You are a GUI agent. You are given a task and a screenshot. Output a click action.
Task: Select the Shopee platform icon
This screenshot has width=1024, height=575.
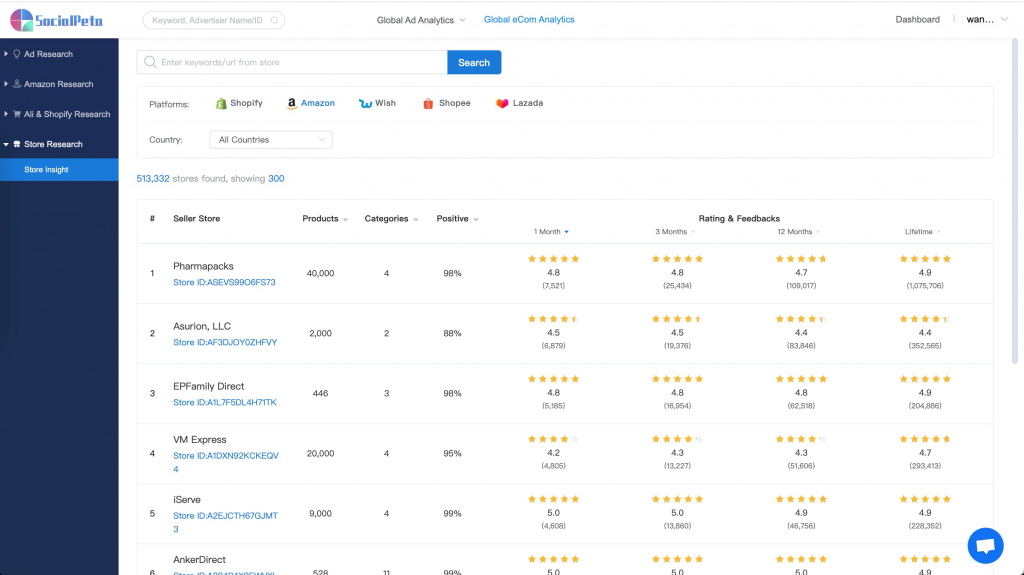point(428,103)
